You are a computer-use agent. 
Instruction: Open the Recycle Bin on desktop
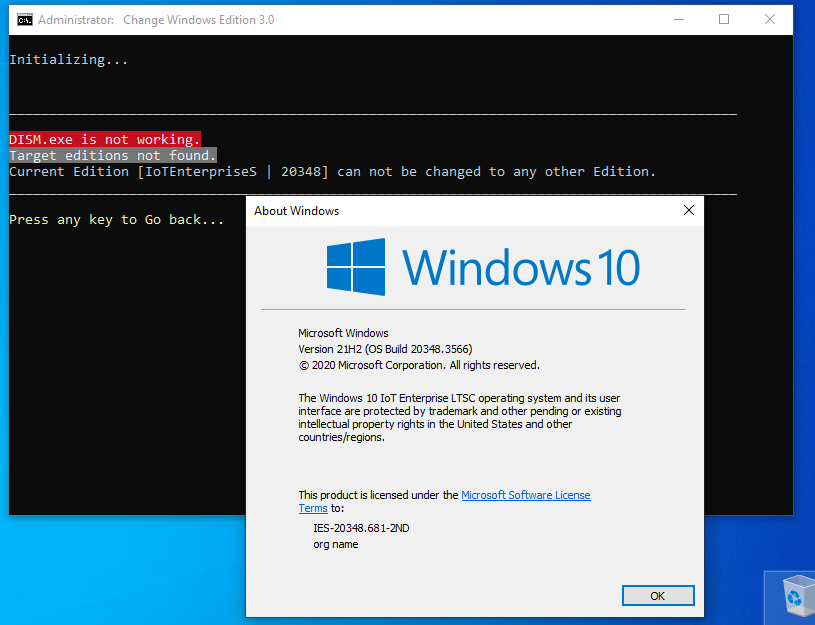coord(796,595)
